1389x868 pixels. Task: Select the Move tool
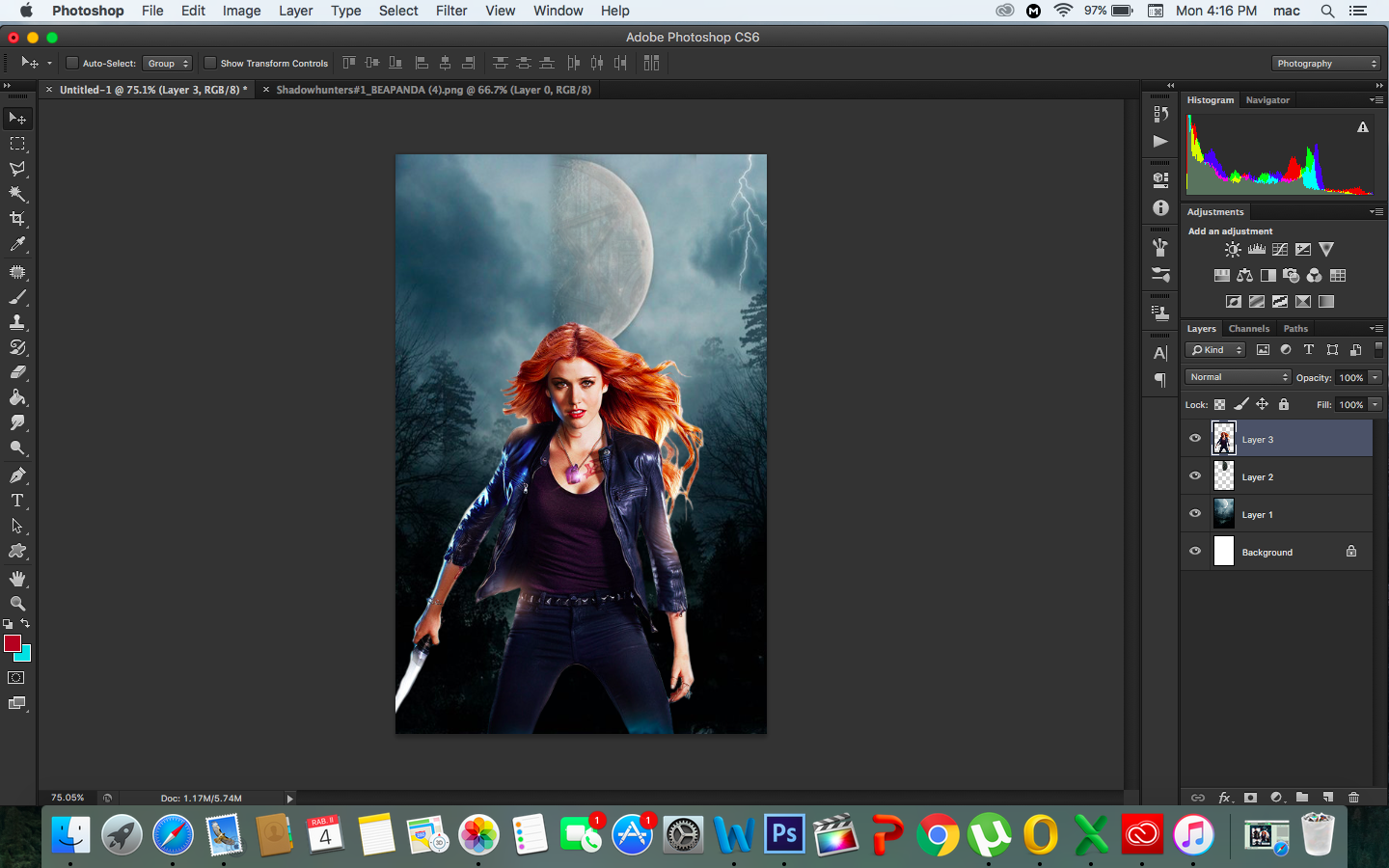[x=17, y=118]
